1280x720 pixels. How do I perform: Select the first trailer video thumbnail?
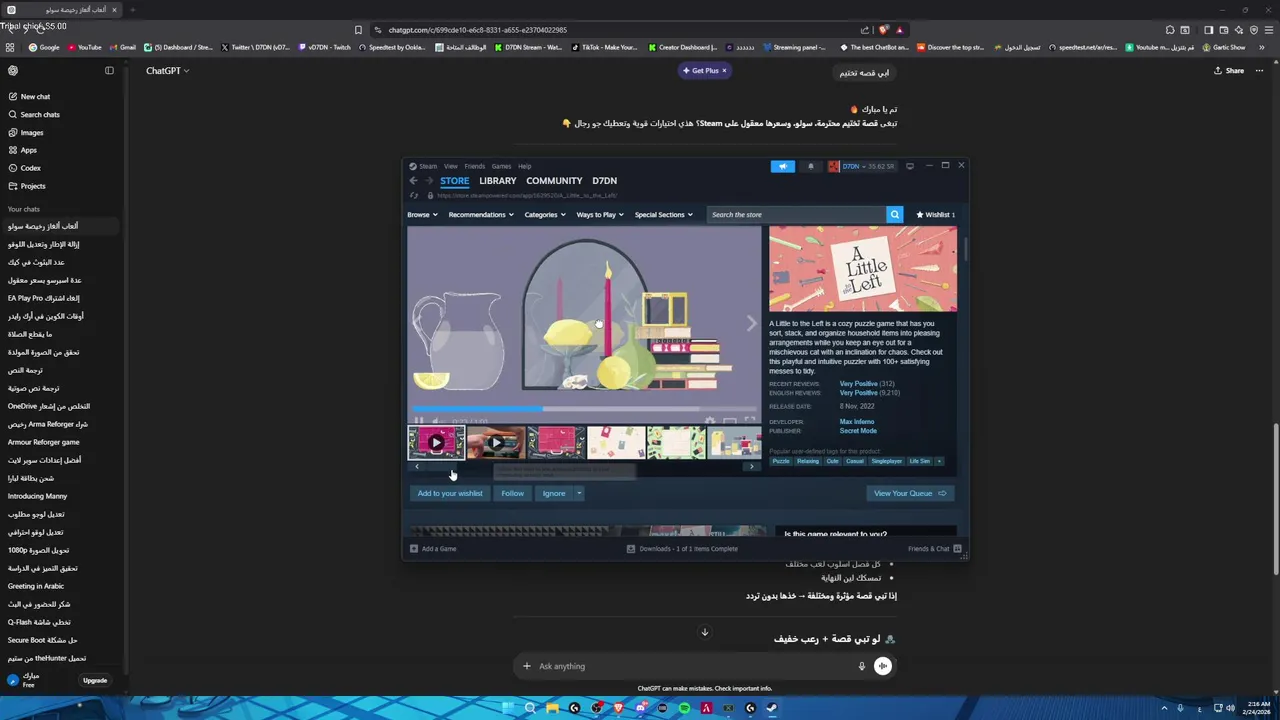pos(436,442)
